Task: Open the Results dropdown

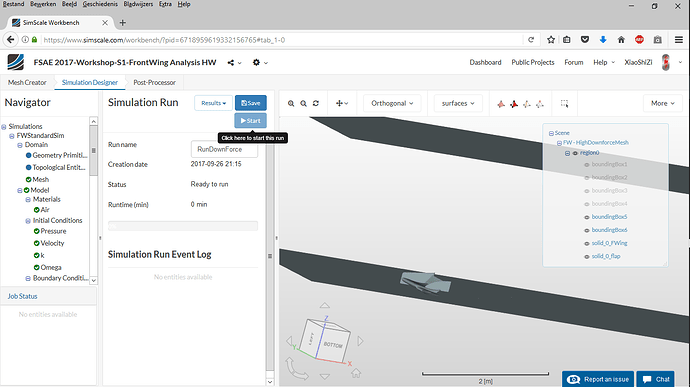Action: tap(213, 103)
